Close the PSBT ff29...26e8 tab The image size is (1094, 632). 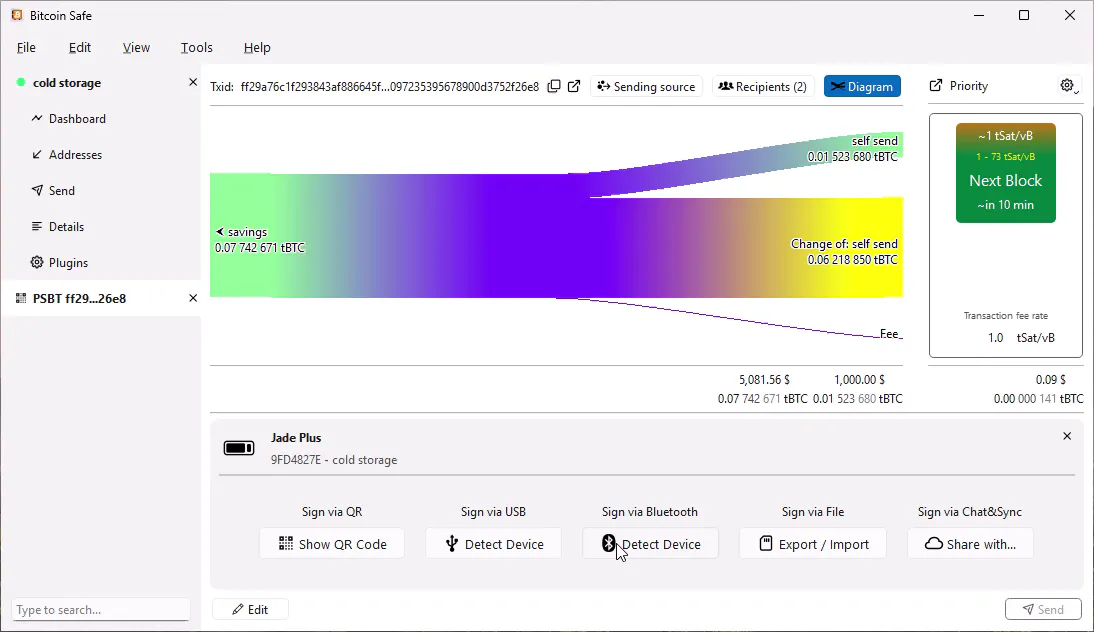[x=193, y=299]
